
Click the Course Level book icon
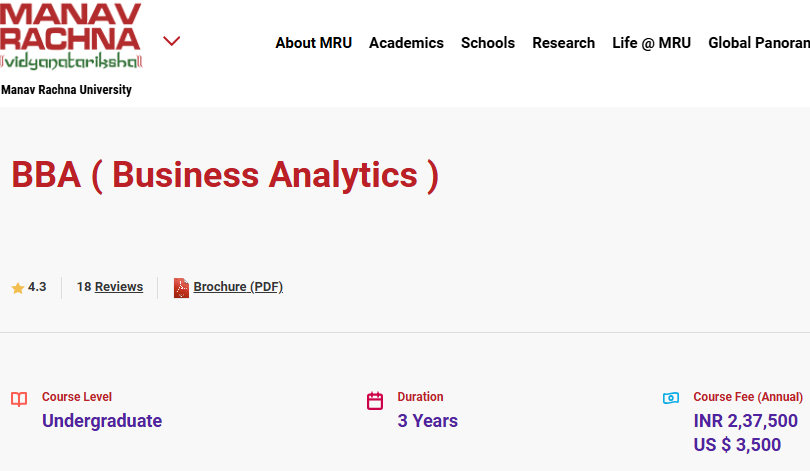tap(19, 400)
